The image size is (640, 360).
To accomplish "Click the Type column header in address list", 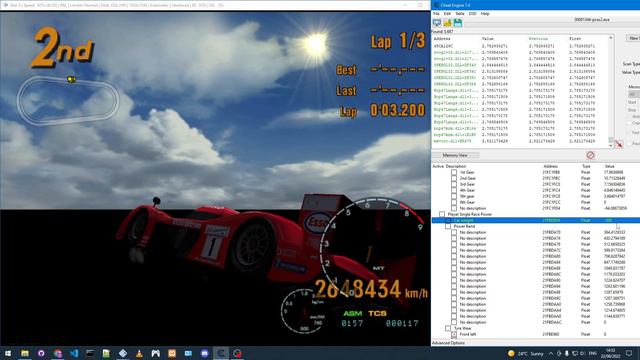I will pyautogui.click(x=586, y=166).
